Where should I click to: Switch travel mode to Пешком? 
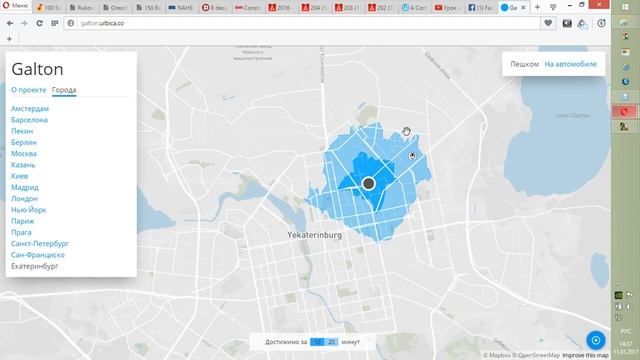pyautogui.click(x=524, y=64)
